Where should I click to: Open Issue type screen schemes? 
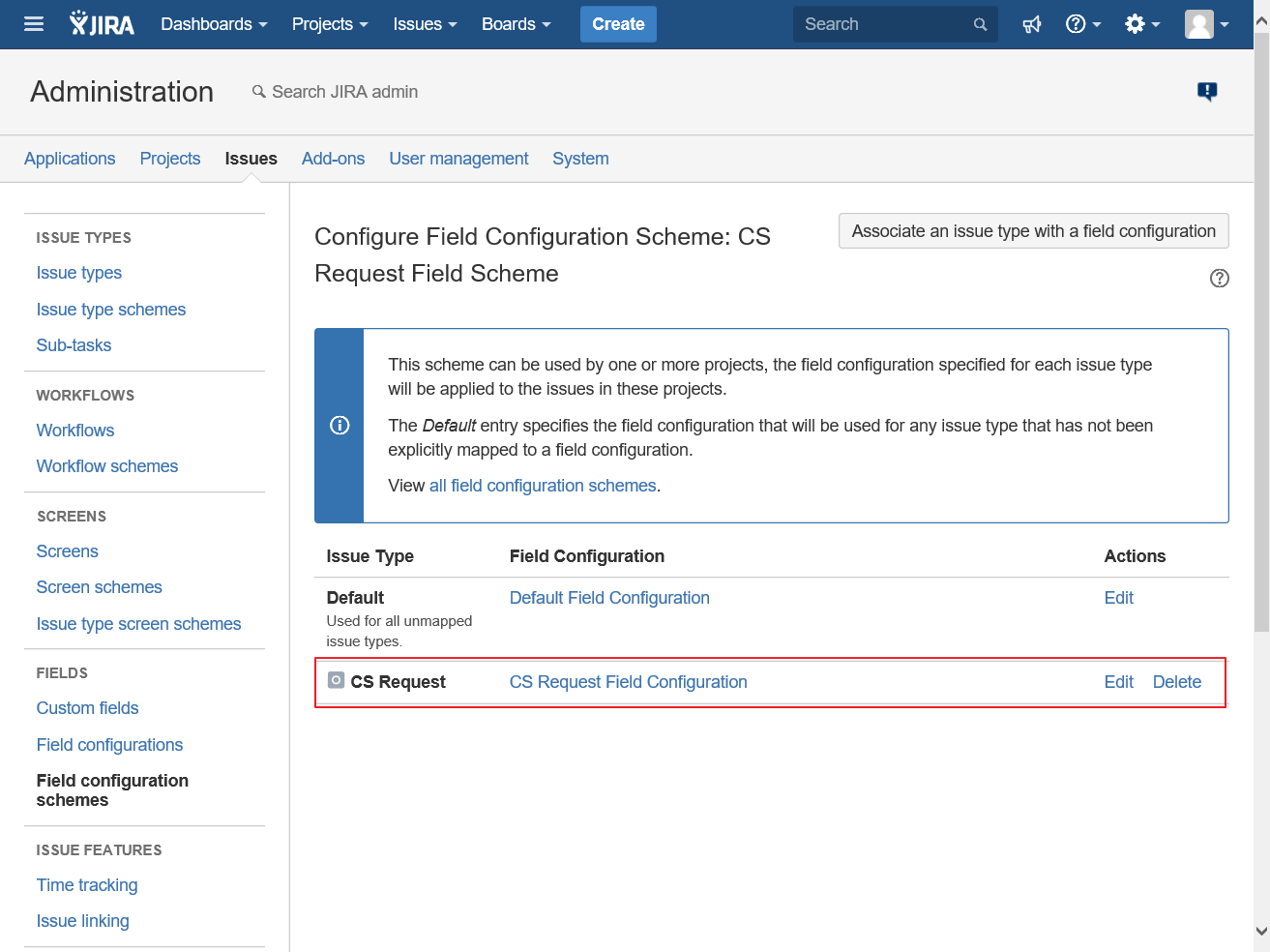[139, 624]
